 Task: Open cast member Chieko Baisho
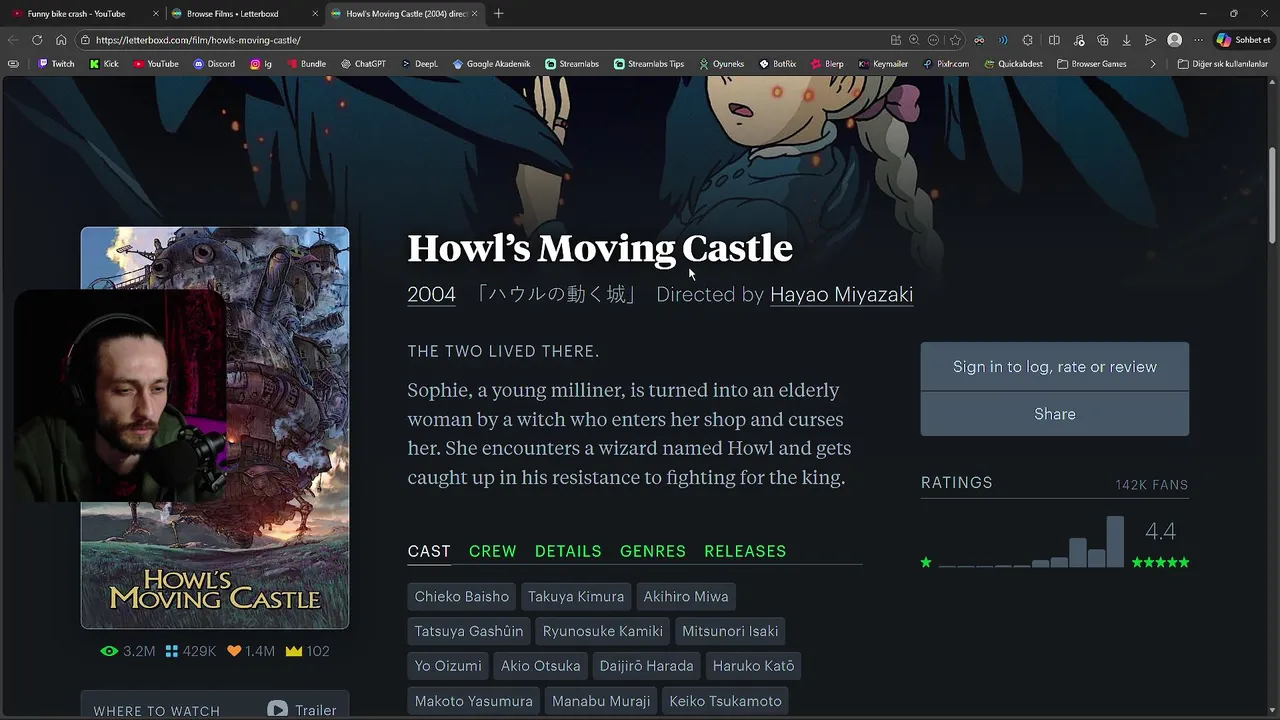(x=462, y=597)
